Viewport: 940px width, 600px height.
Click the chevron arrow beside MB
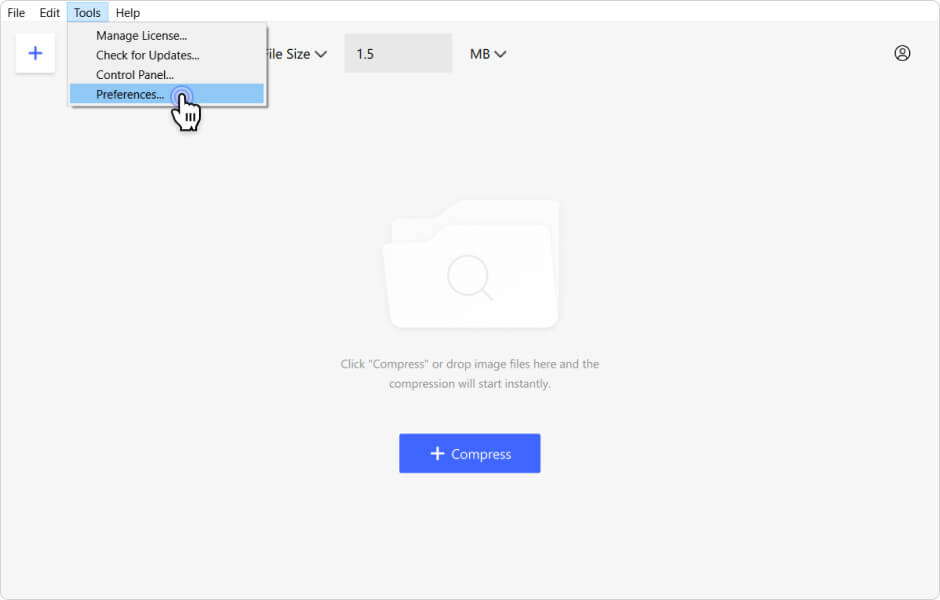coord(500,54)
